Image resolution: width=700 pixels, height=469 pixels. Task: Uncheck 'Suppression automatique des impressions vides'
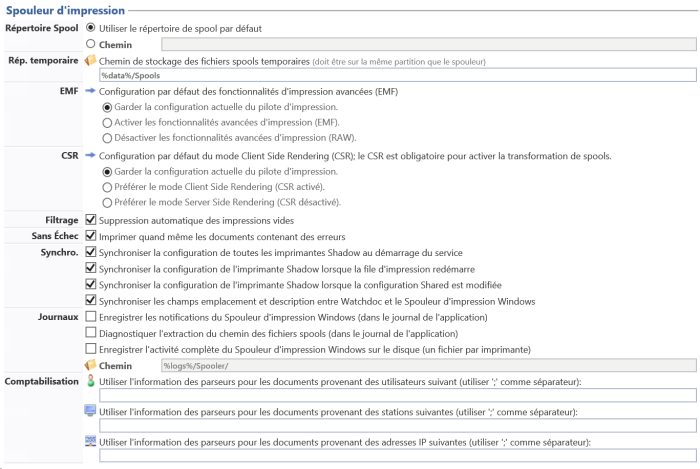92,220
